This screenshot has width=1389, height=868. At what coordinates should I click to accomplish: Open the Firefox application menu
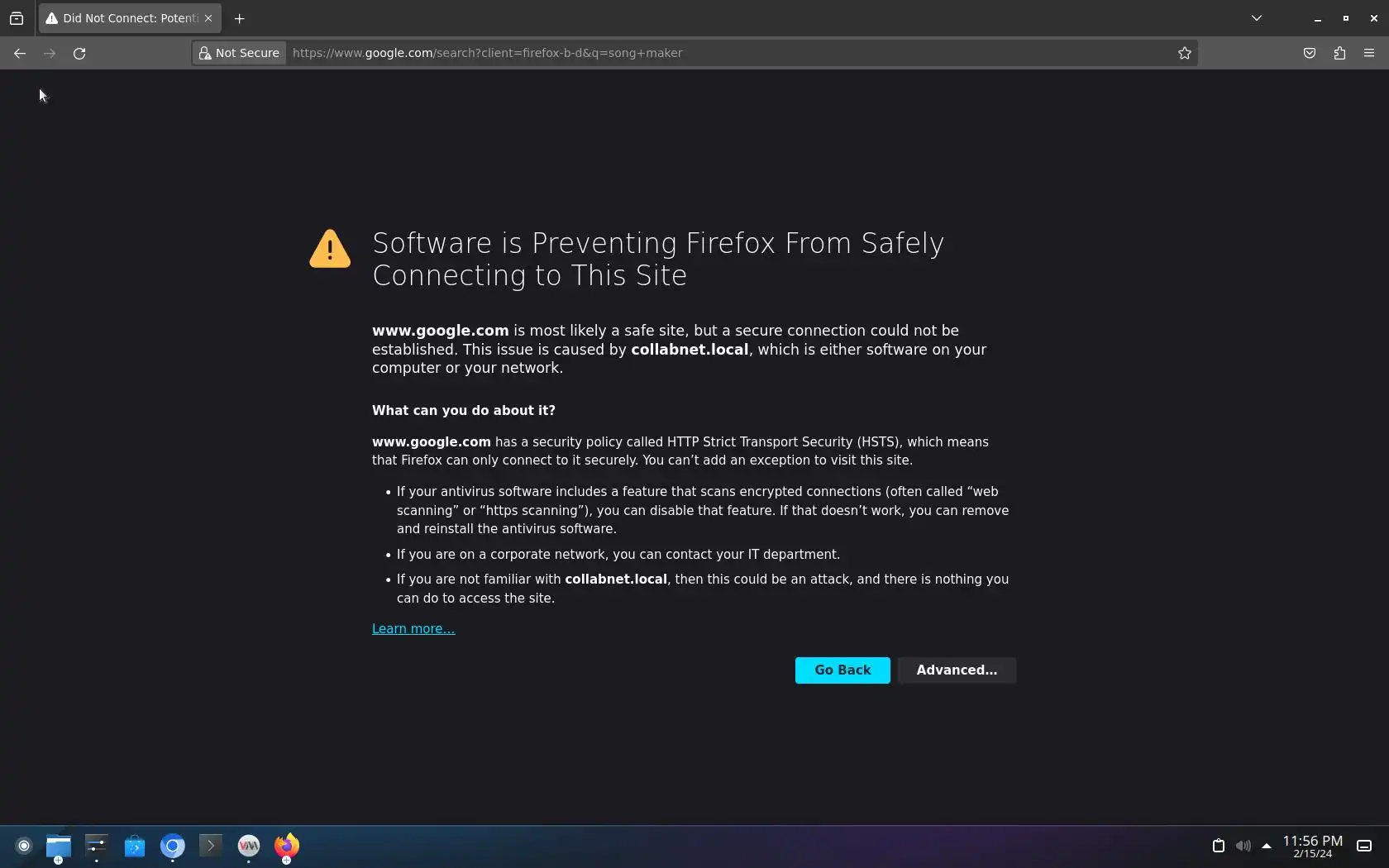(x=1369, y=53)
